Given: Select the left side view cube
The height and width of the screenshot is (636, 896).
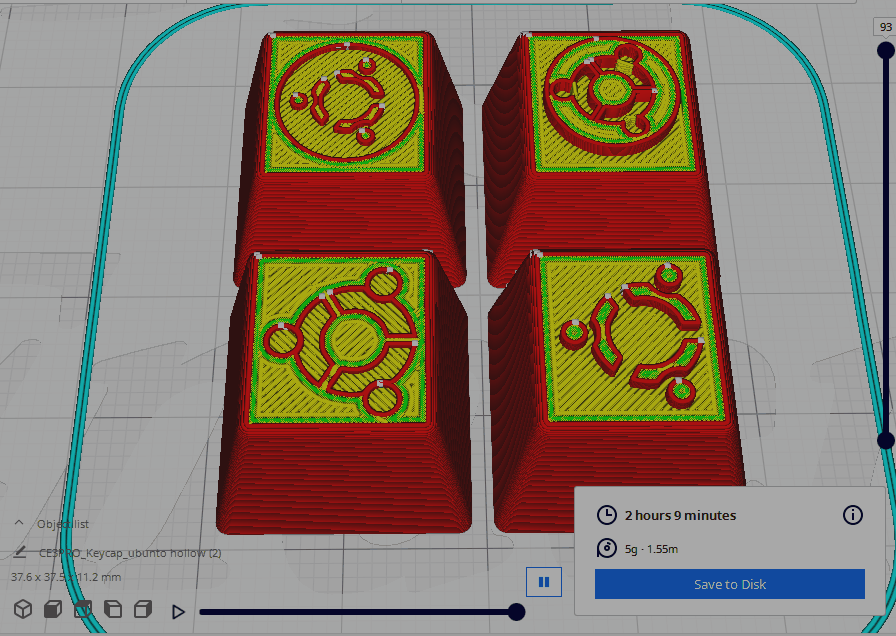Looking at the screenshot, I should (x=113, y=609).
